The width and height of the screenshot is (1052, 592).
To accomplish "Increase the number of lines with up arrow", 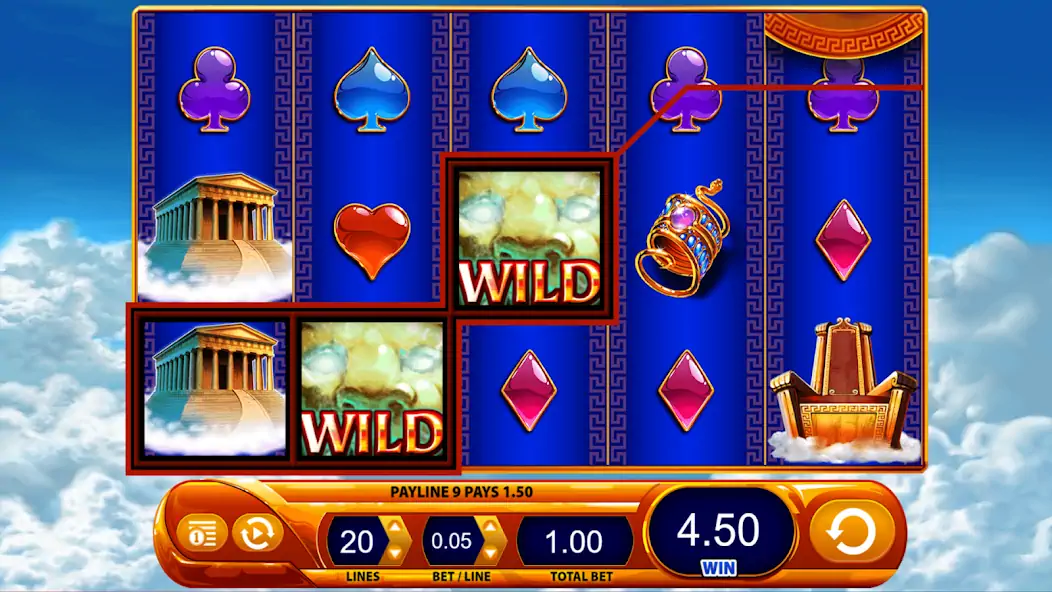I will pos(395,528).
